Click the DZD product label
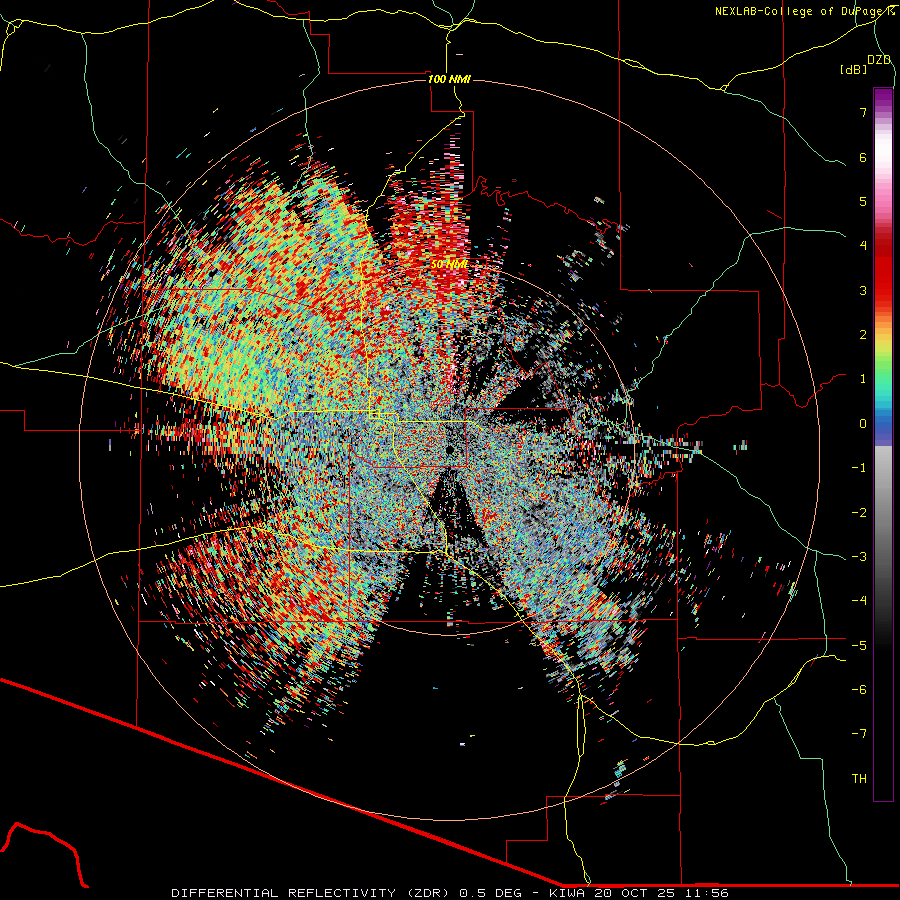The height and width of the screenshot is (900, 900). (879, 60)
